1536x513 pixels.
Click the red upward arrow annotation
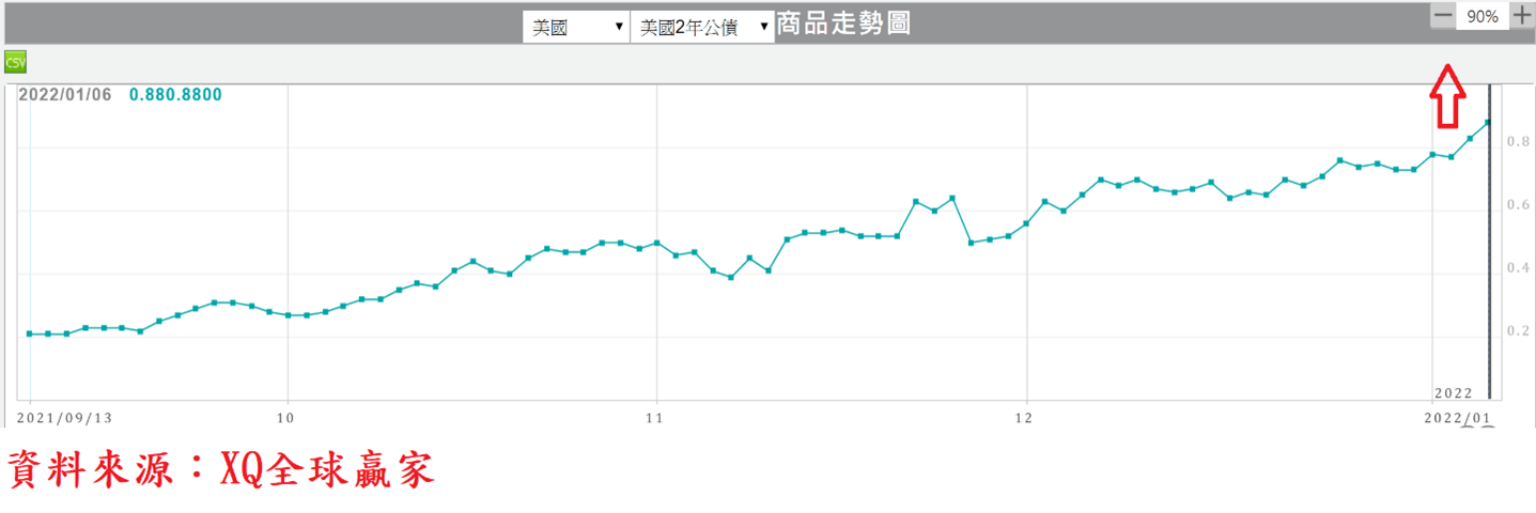pos(1447,96)
